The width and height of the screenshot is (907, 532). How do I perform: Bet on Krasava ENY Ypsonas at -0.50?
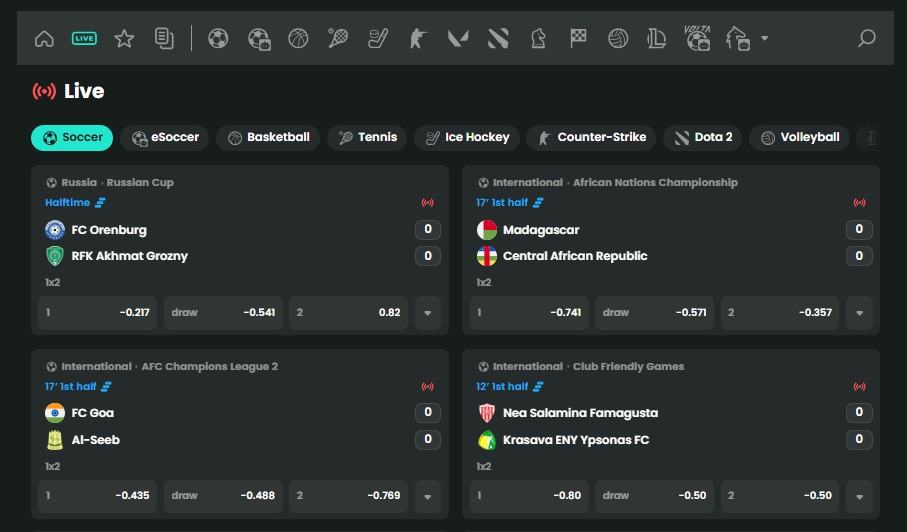pyautogui.click(x=780, y=496)
